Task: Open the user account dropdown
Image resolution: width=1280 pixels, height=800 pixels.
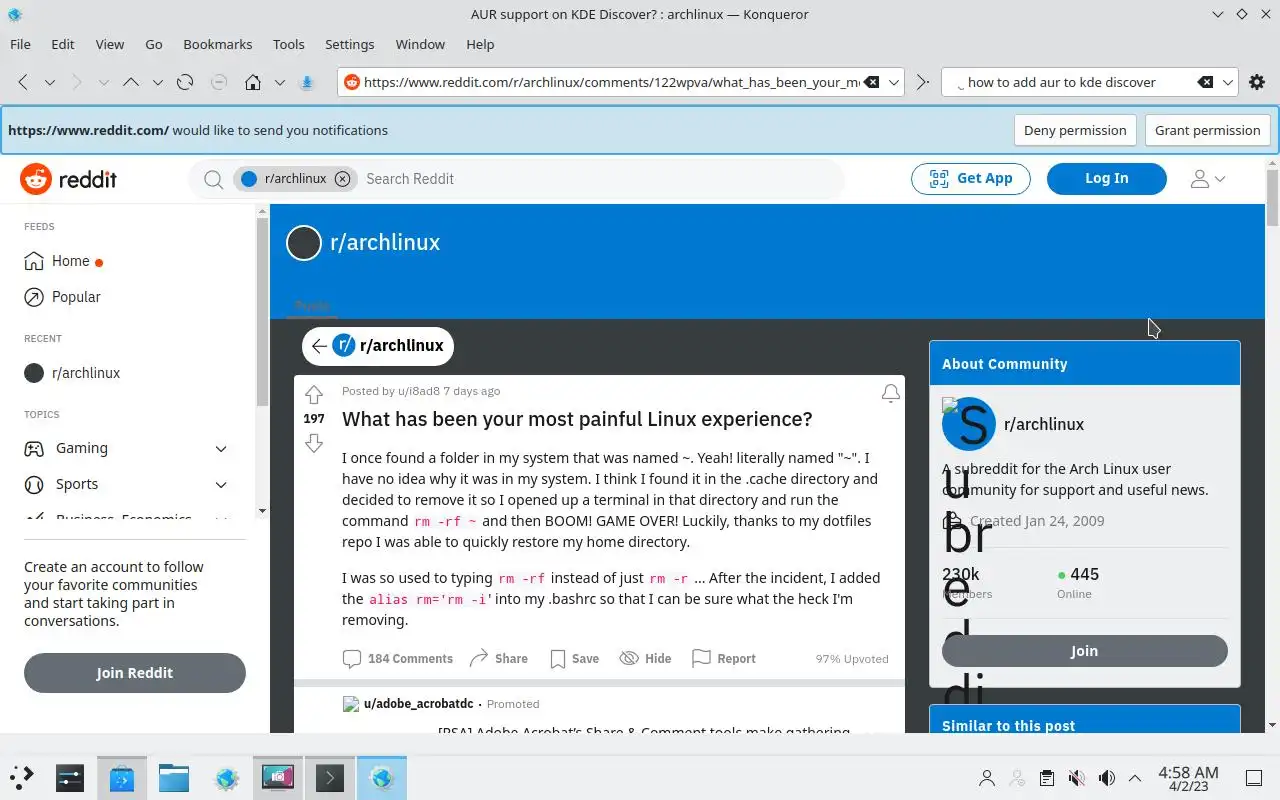Action: coord(1208,179)
